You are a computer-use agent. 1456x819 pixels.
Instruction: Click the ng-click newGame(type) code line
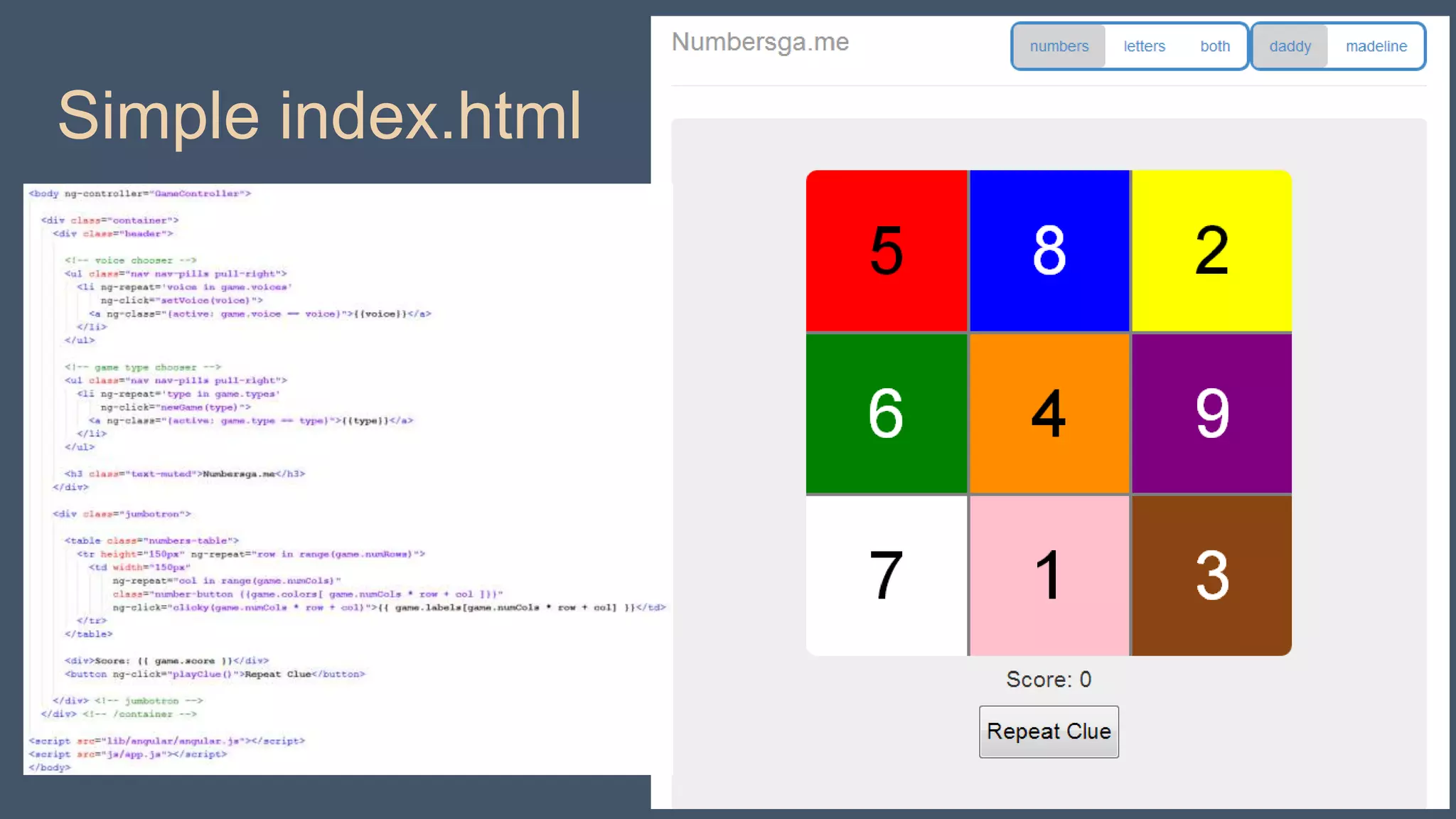pos(176,407)
